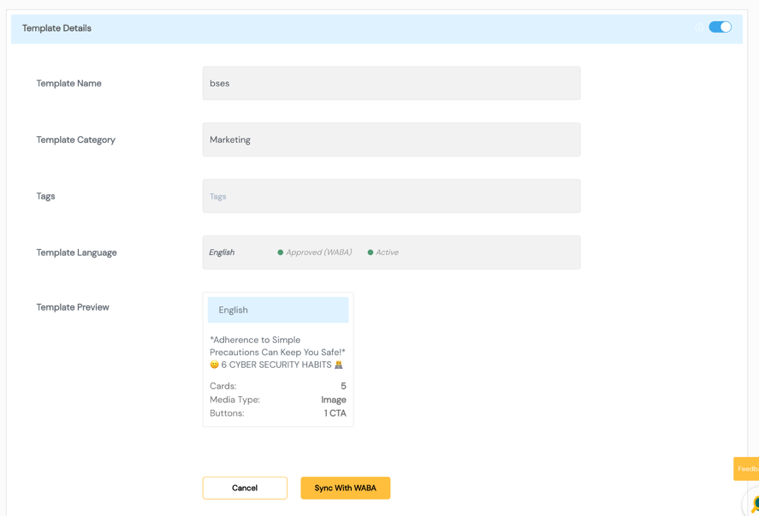This screenshot has height=516, width=759.
Task: Click the Sync With WABA button
Action: tap(345, 488)
